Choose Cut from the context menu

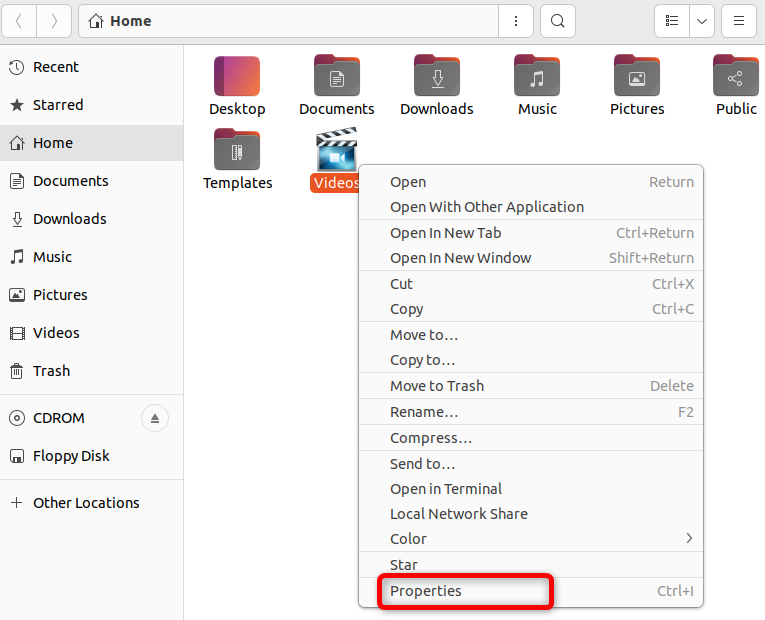click(531, 284)
